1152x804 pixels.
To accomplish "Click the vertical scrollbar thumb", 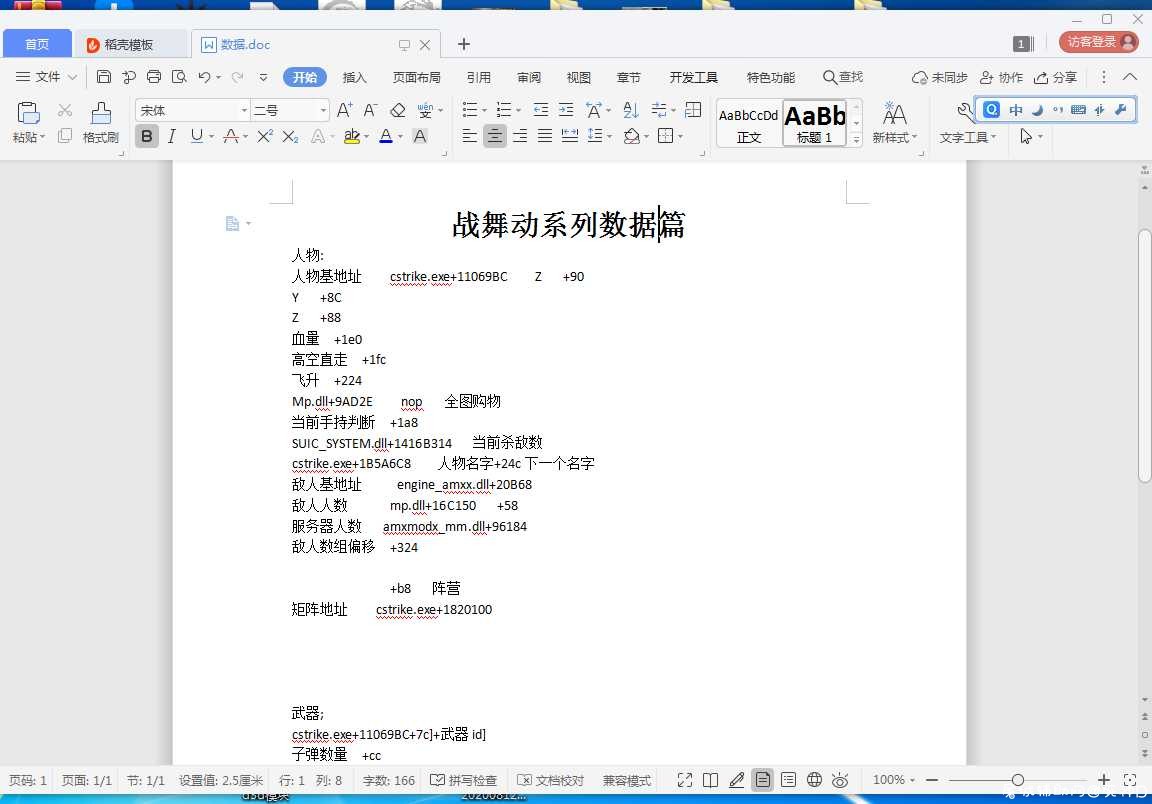I will (x=1145, y=356).
